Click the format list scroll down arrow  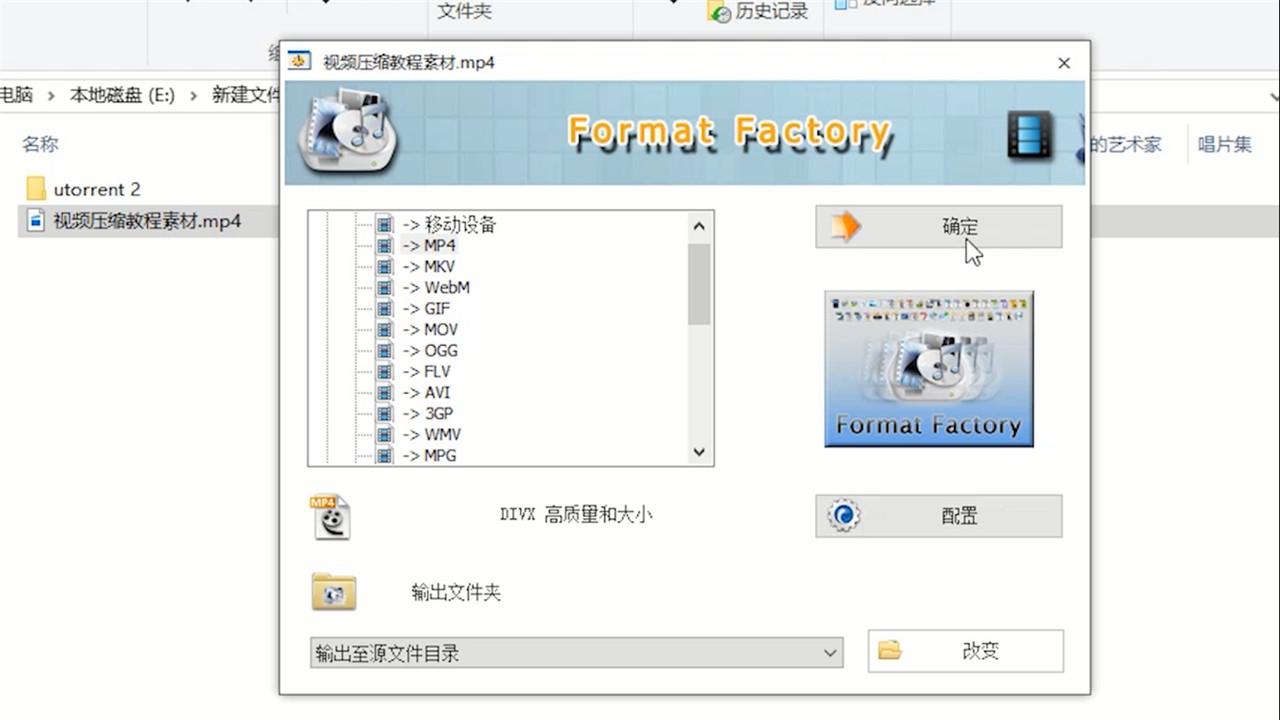point(699,452)
